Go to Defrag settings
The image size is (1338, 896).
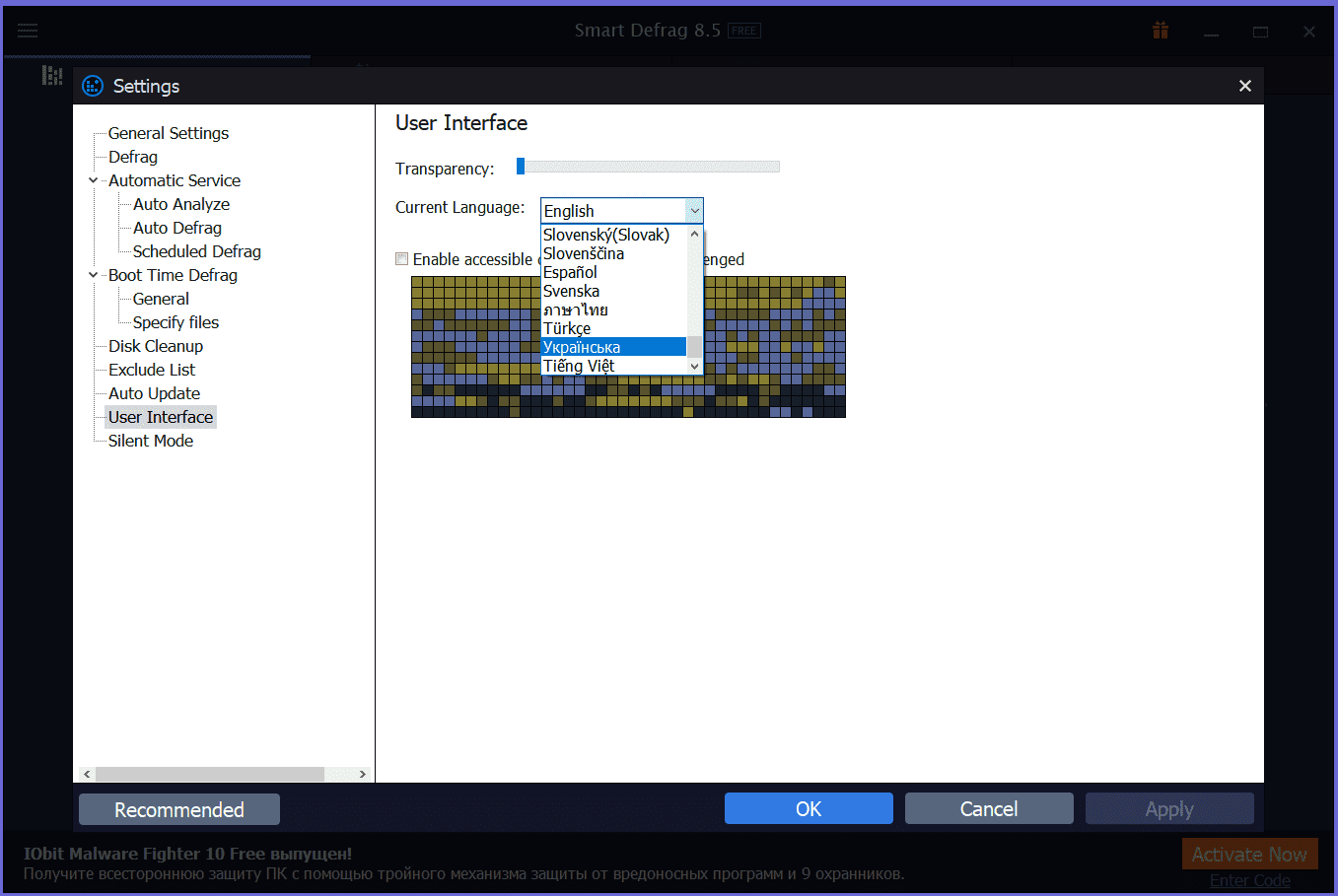pyautogui.click(x=133, y=157)
